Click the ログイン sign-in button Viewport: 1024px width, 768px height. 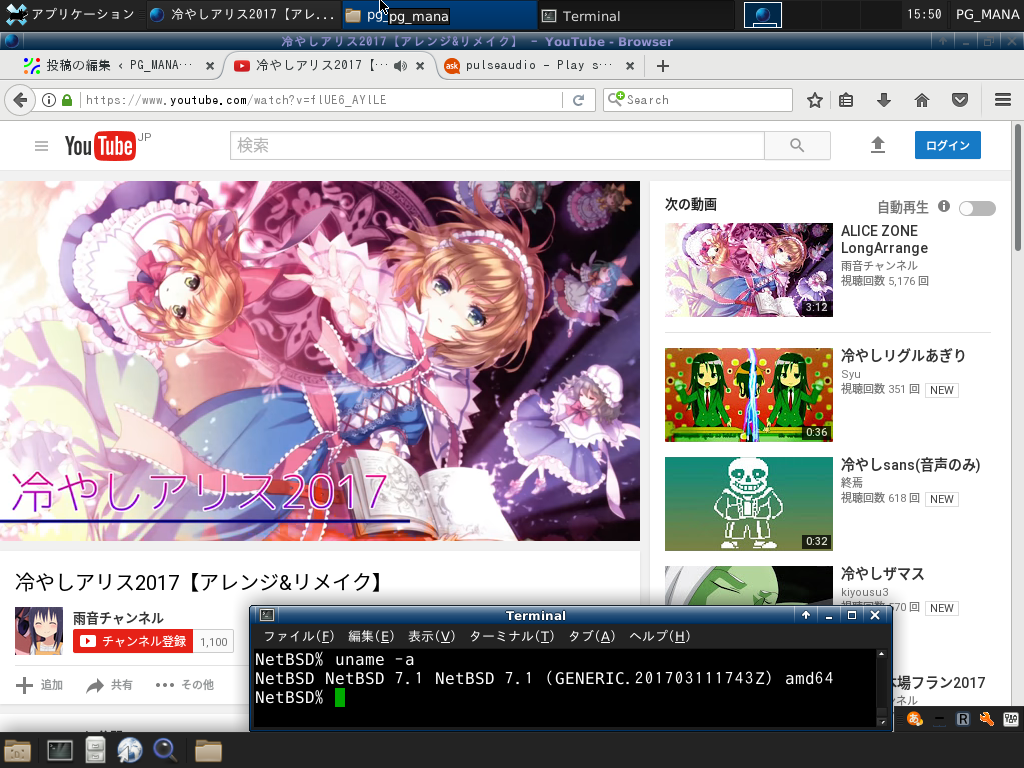click(x=948, y=145)
